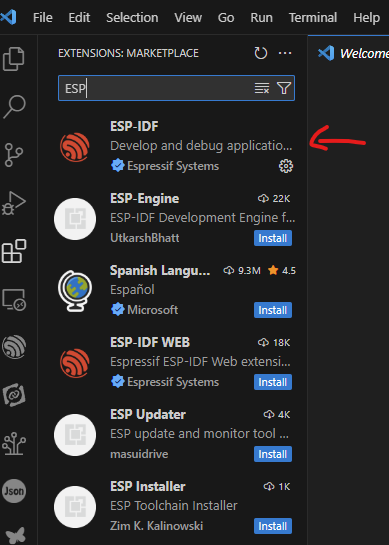Install the ESP-Engine extension

273,238
